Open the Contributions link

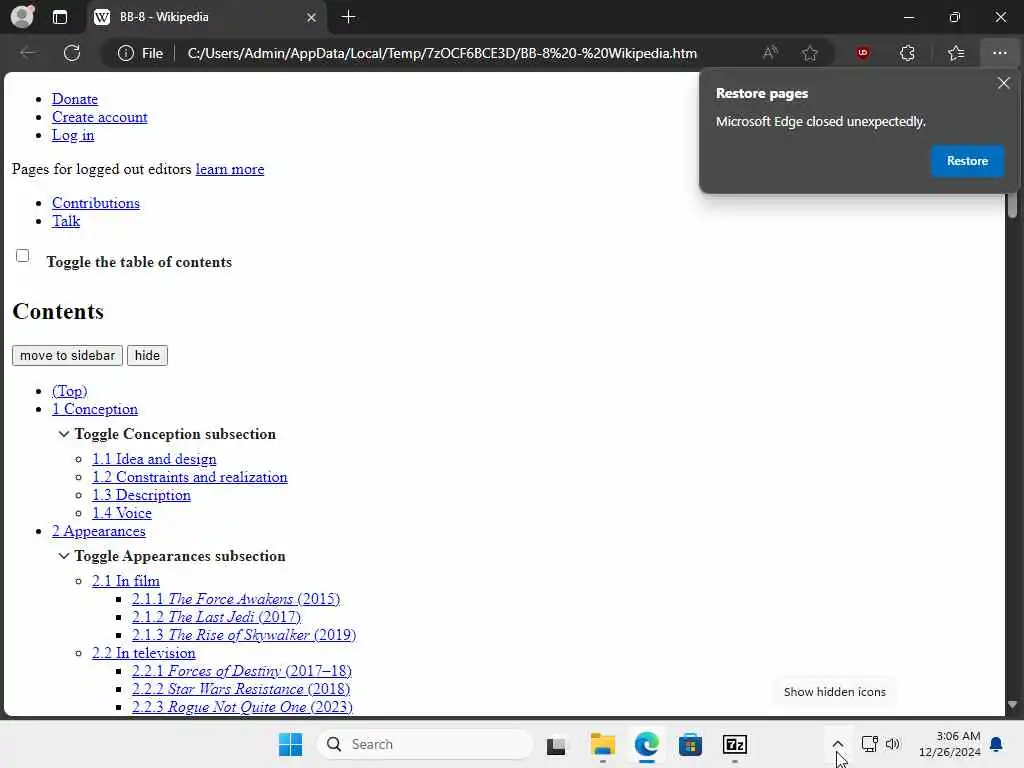point(96,203)
